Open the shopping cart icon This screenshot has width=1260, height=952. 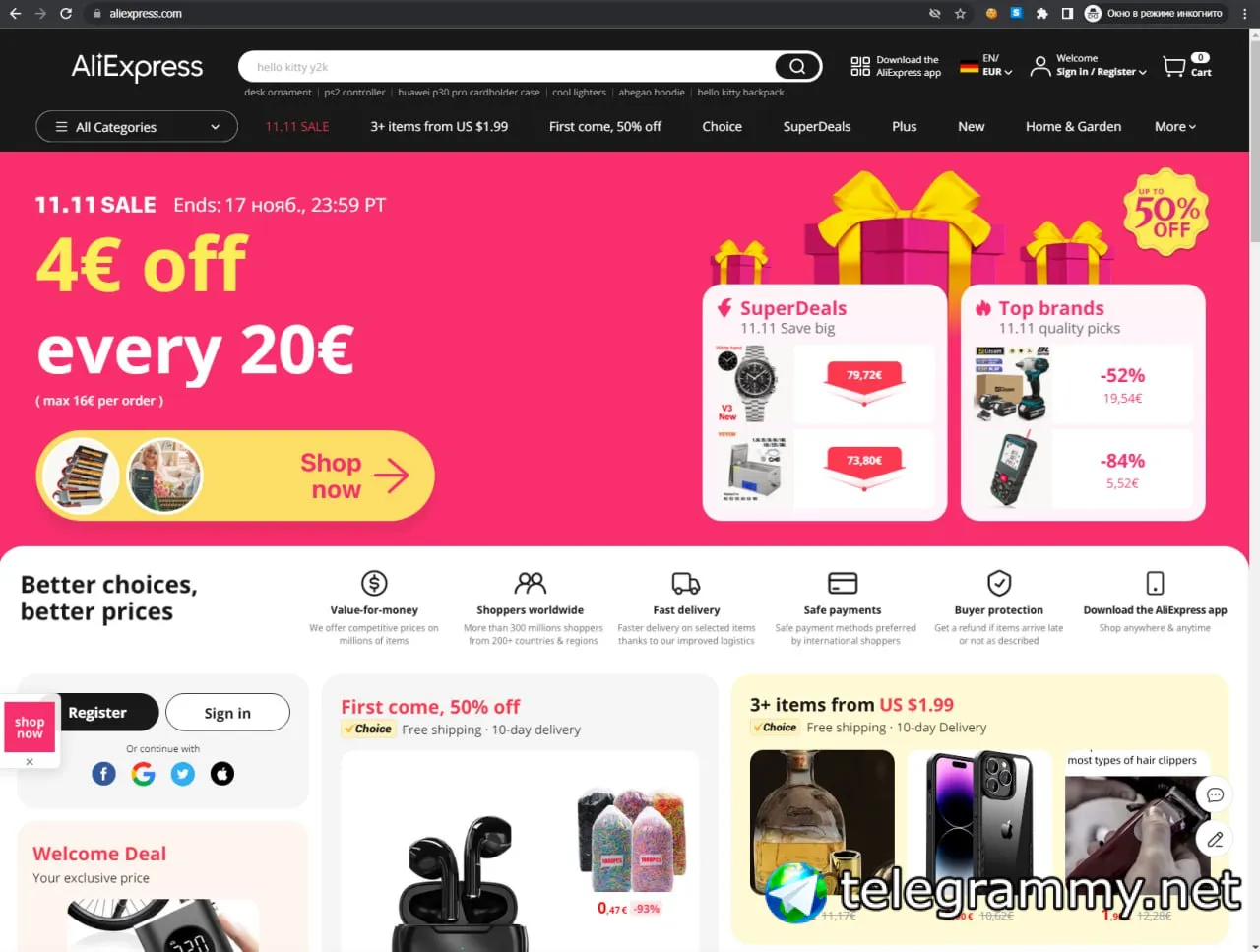tap(1174, 66)
